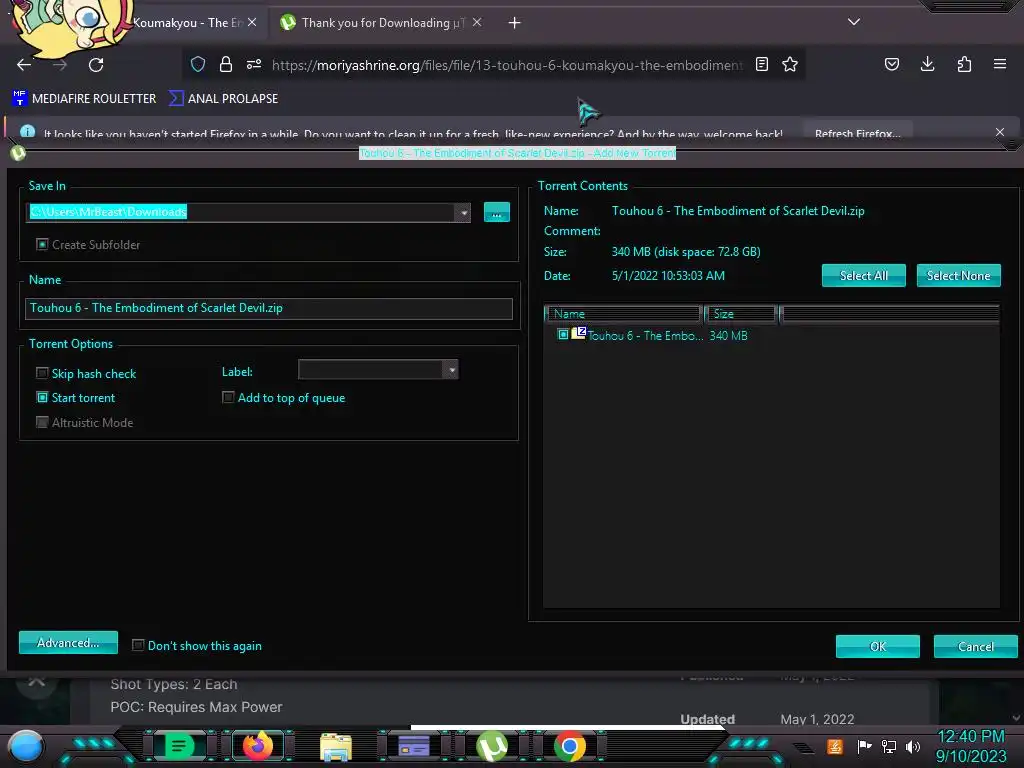Viewport: 1024px width, 768px height.
Task: Toggle checkbox for Touhou 6 zip file
Action: pyautogui.click(x=563, y=334)
